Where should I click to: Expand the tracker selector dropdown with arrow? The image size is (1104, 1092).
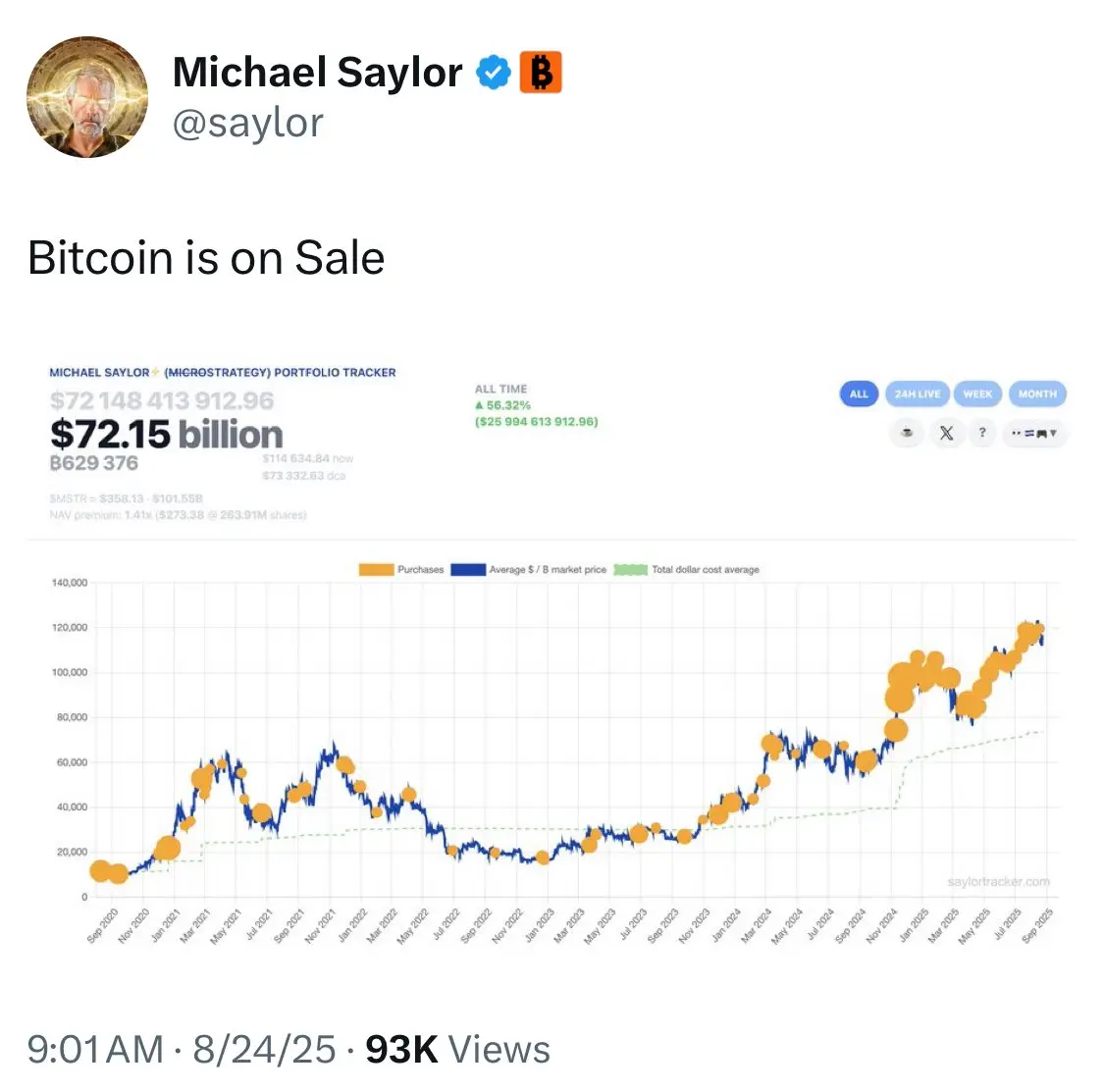pyautogui.click(x=1035, y=433)
